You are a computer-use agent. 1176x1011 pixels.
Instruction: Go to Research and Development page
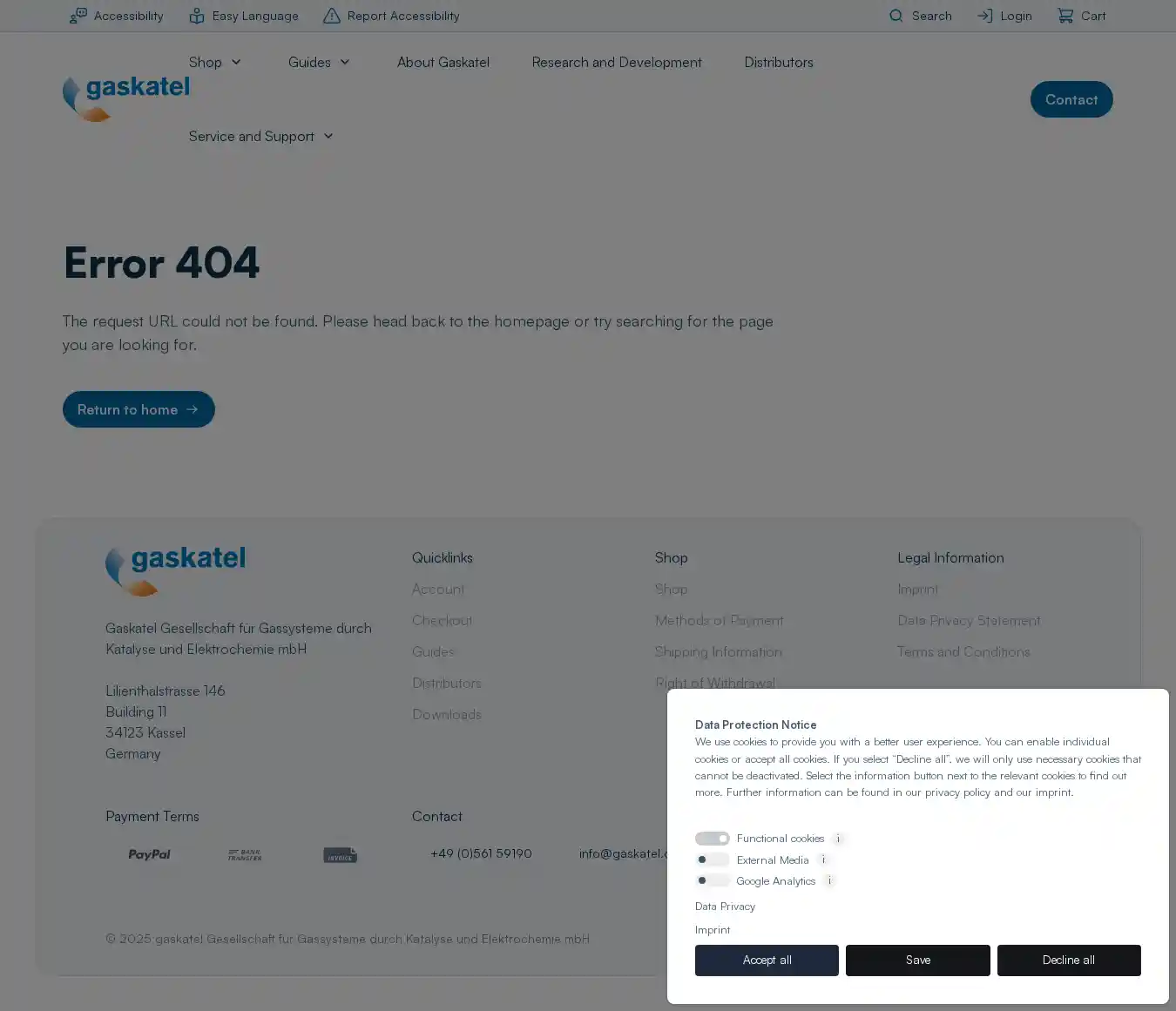[x=616, y=63]
